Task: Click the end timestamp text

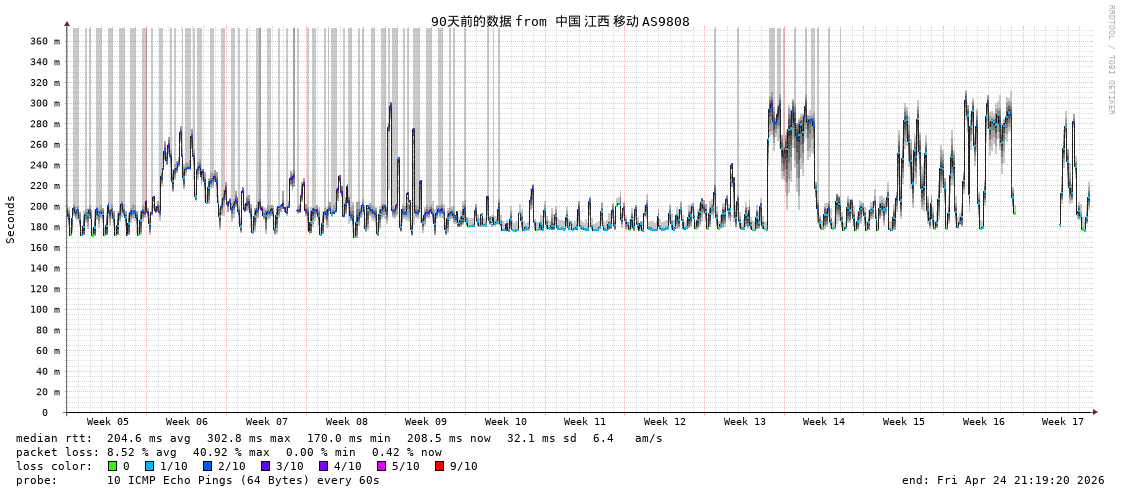Action: pos(1003,480)
